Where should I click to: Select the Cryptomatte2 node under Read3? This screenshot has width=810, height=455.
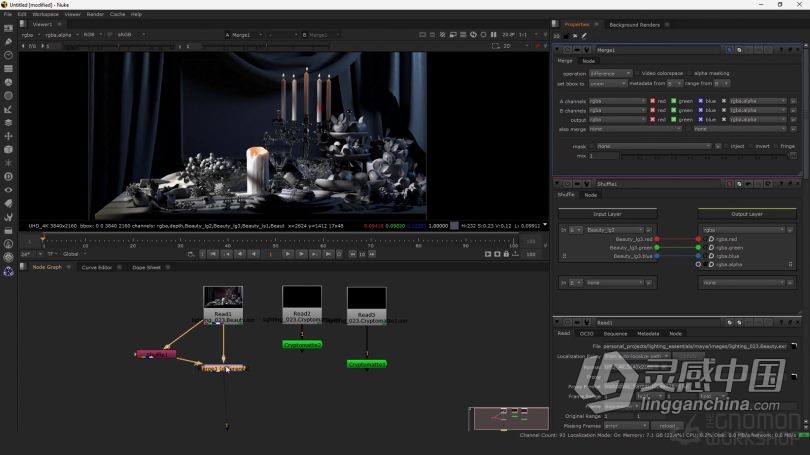coord(366,364)
